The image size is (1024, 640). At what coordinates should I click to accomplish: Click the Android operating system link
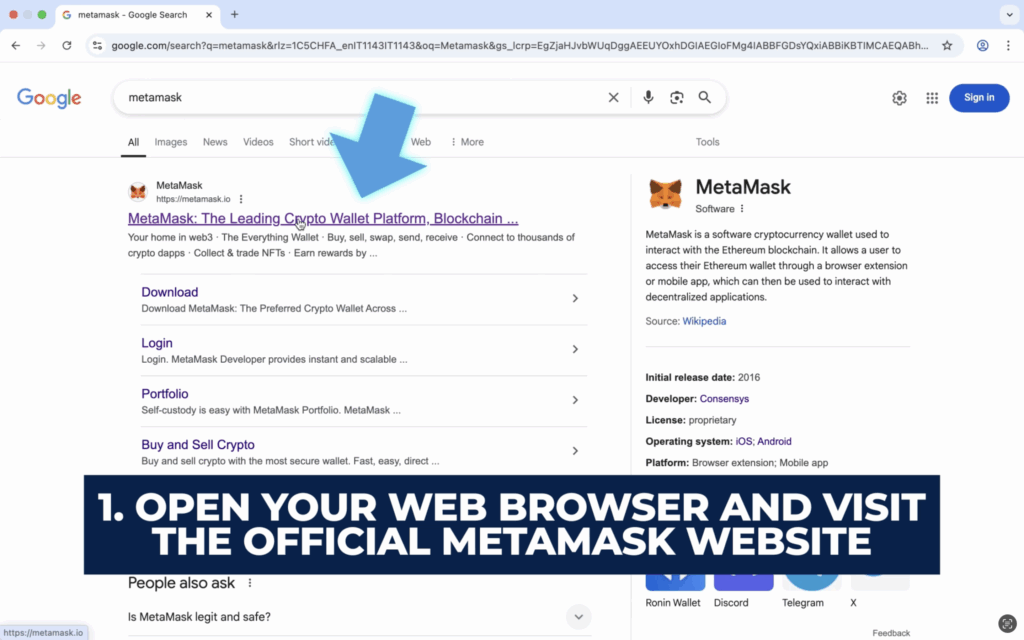pyautogui.click(x=774, y=441)
